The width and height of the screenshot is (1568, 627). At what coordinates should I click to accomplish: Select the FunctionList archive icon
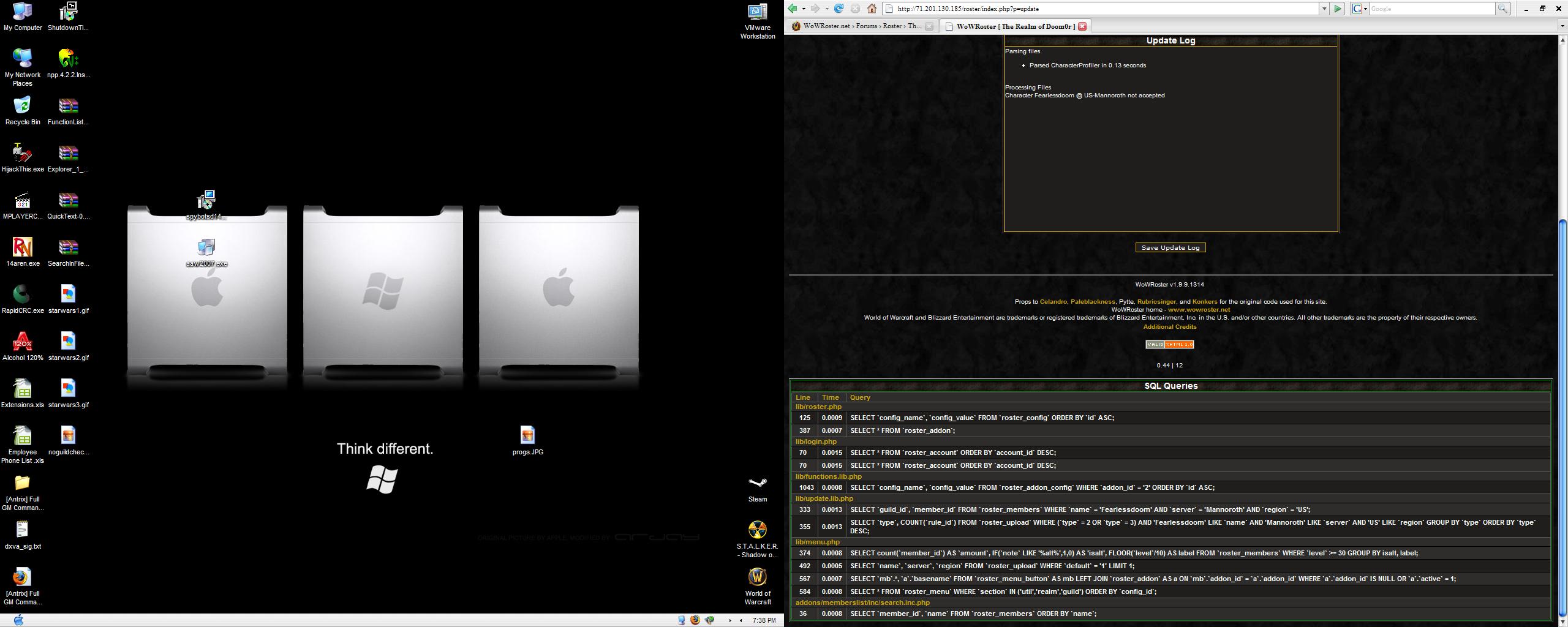(68, 110)
